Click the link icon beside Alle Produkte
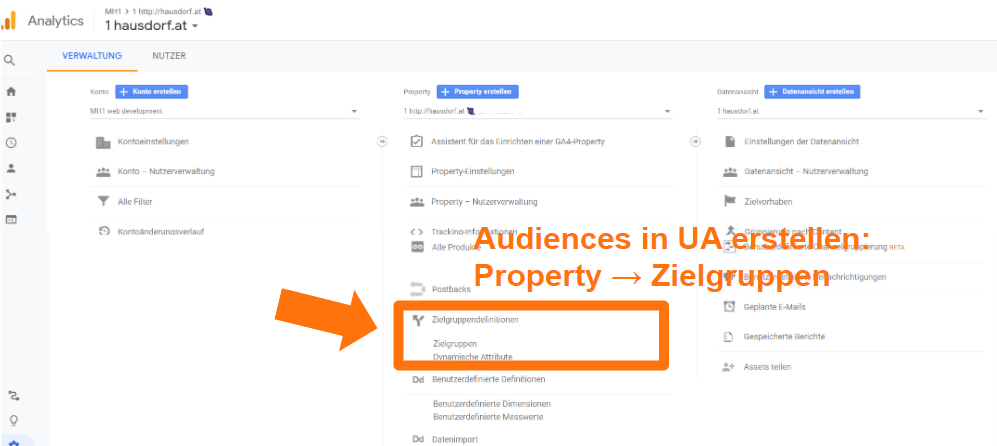The image size is (997, 446). point(417,247)
